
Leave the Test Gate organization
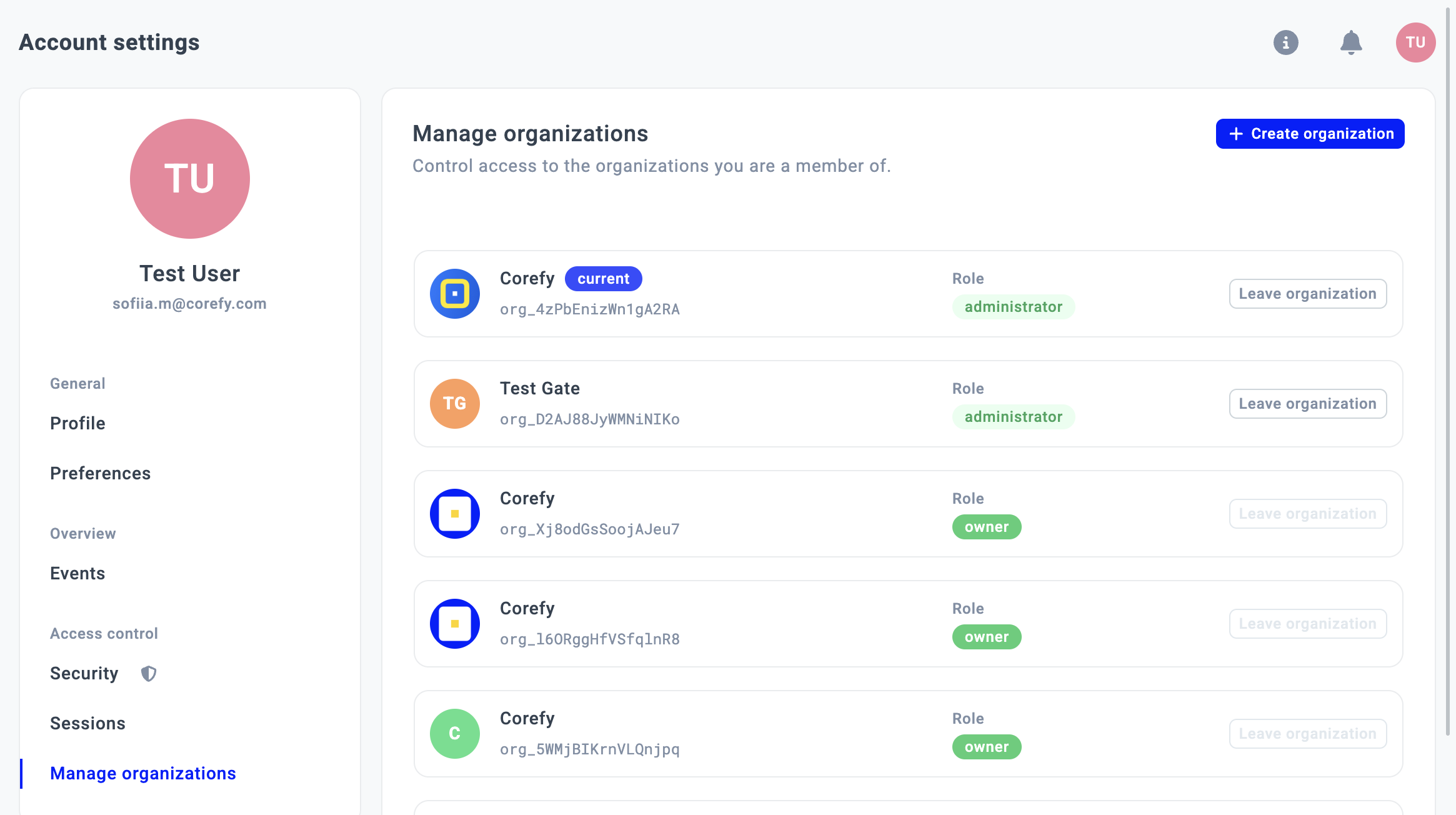1307,404
